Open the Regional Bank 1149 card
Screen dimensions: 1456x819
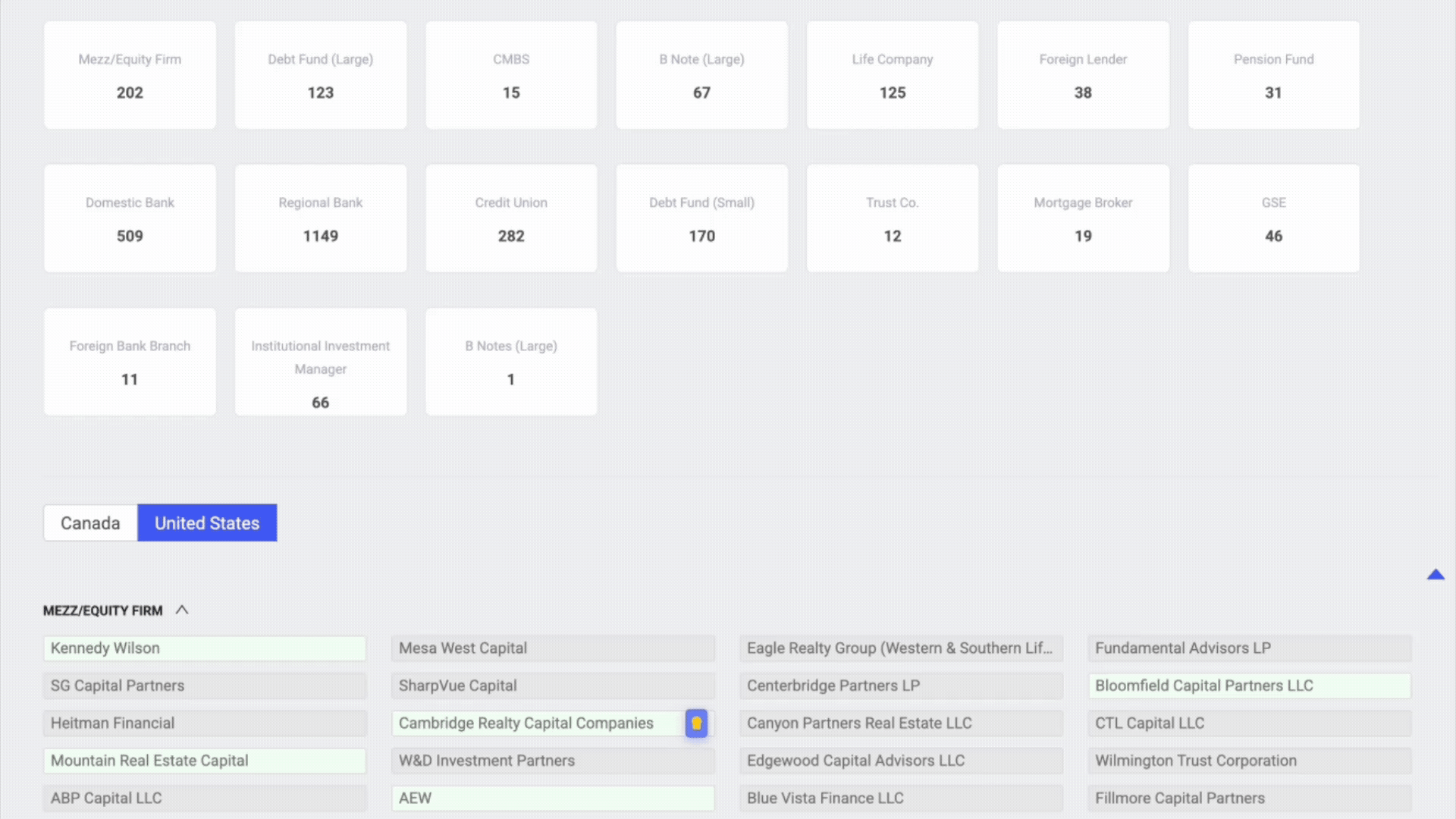[320, 218]
